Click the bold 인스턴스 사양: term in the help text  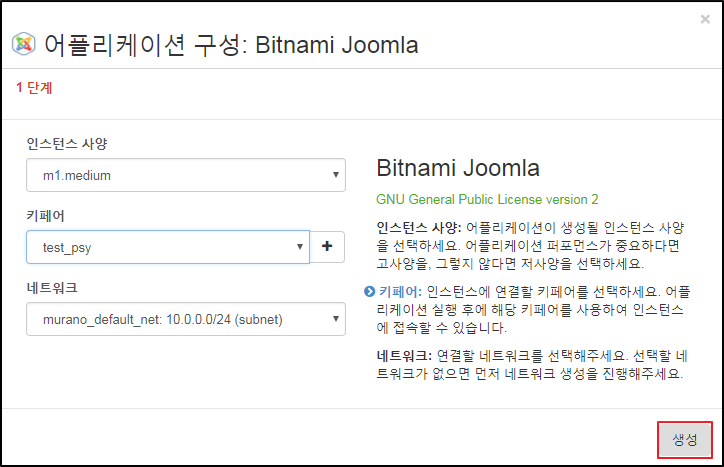pos(419,228)
